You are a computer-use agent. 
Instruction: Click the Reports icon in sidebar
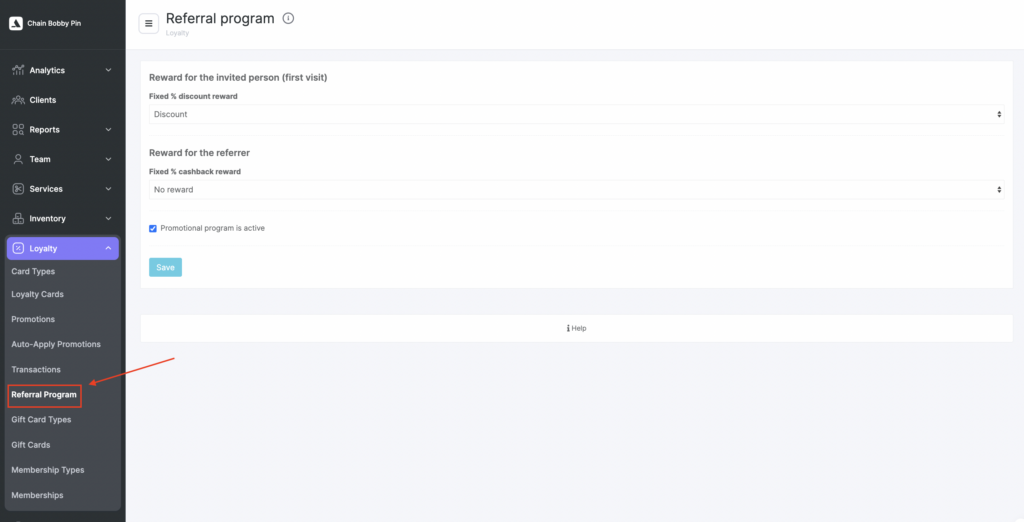[18, 130]
